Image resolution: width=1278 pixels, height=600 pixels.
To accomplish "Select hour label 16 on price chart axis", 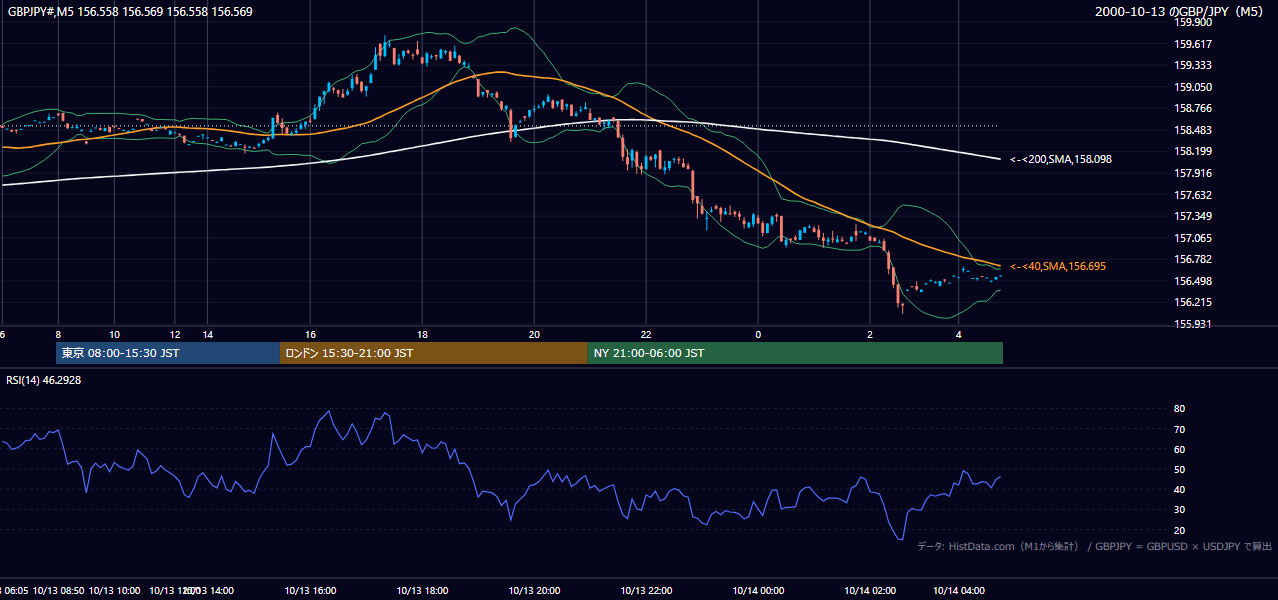I will pos(311,334).
